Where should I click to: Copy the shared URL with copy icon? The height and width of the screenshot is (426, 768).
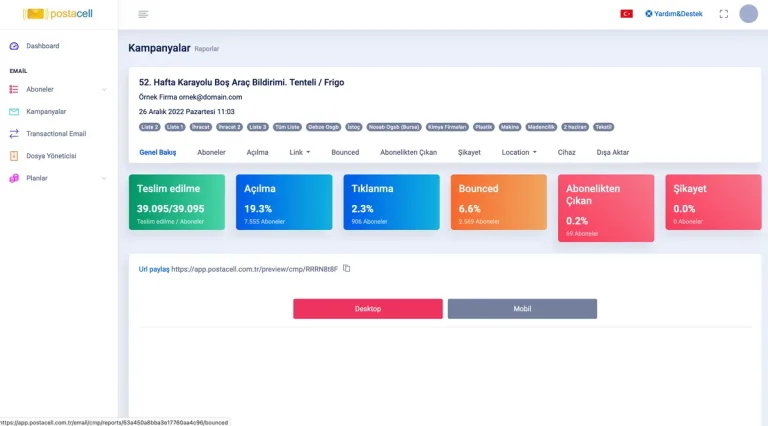[x=347, y=268]
